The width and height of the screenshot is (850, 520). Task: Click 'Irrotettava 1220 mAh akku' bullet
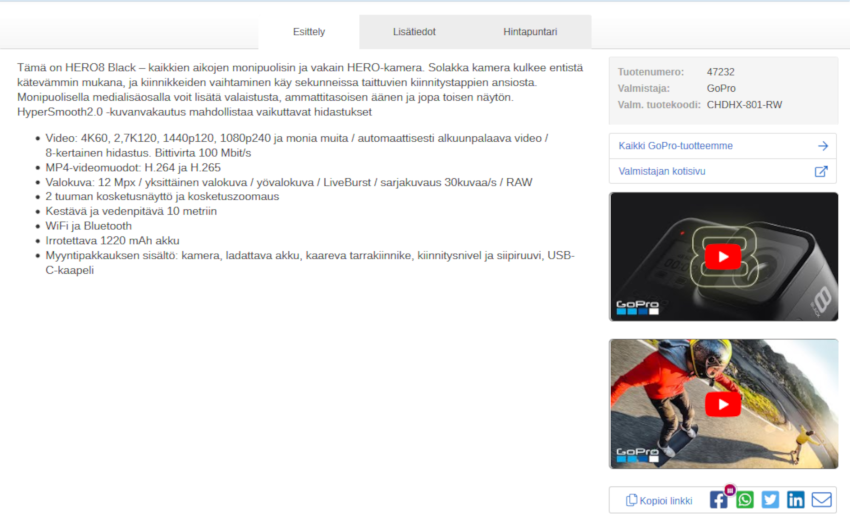(x=112, y=240)
